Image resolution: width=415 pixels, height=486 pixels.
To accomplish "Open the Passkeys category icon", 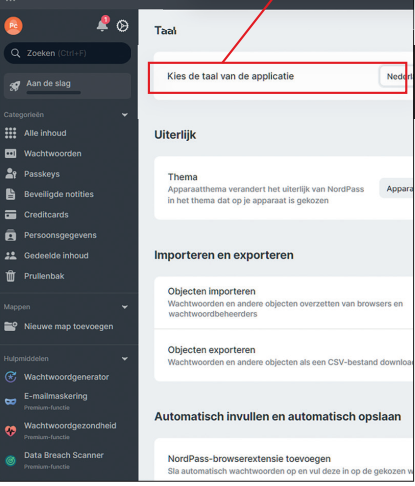I will 10,174.
